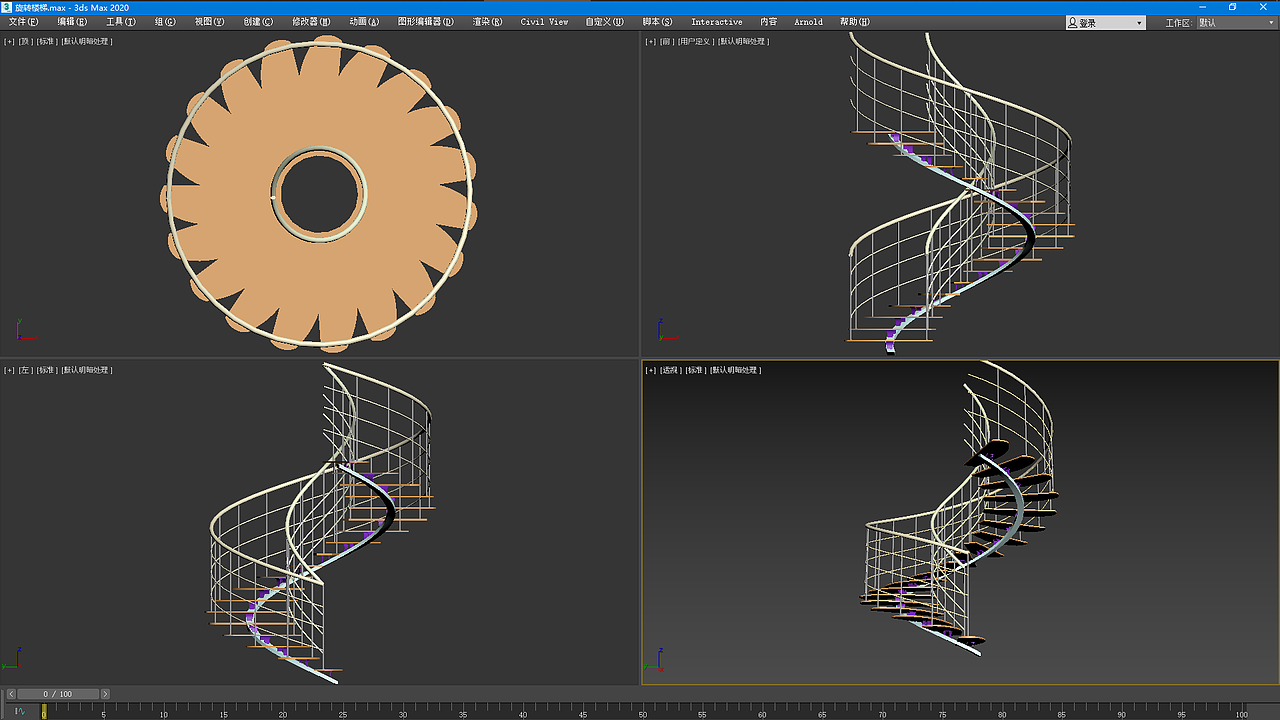This screenshot has height=720, width=1280.
Task: Open the shading menu of the front viewport
Action: pyautogui.click(x=743, y=41)
